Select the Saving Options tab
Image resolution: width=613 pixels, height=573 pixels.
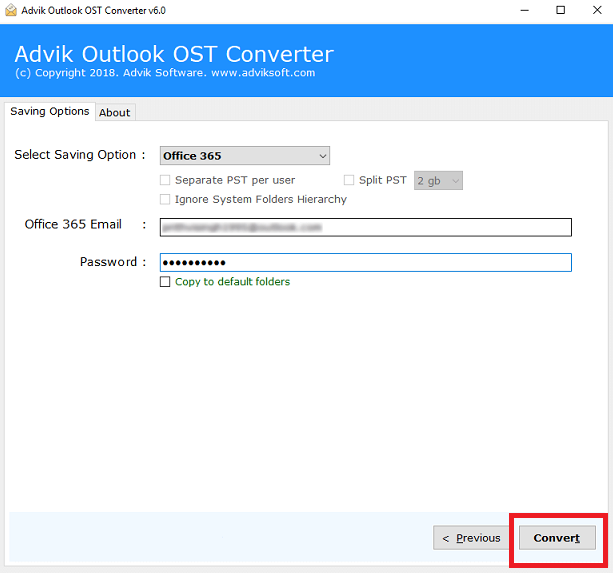pos(50,111)
